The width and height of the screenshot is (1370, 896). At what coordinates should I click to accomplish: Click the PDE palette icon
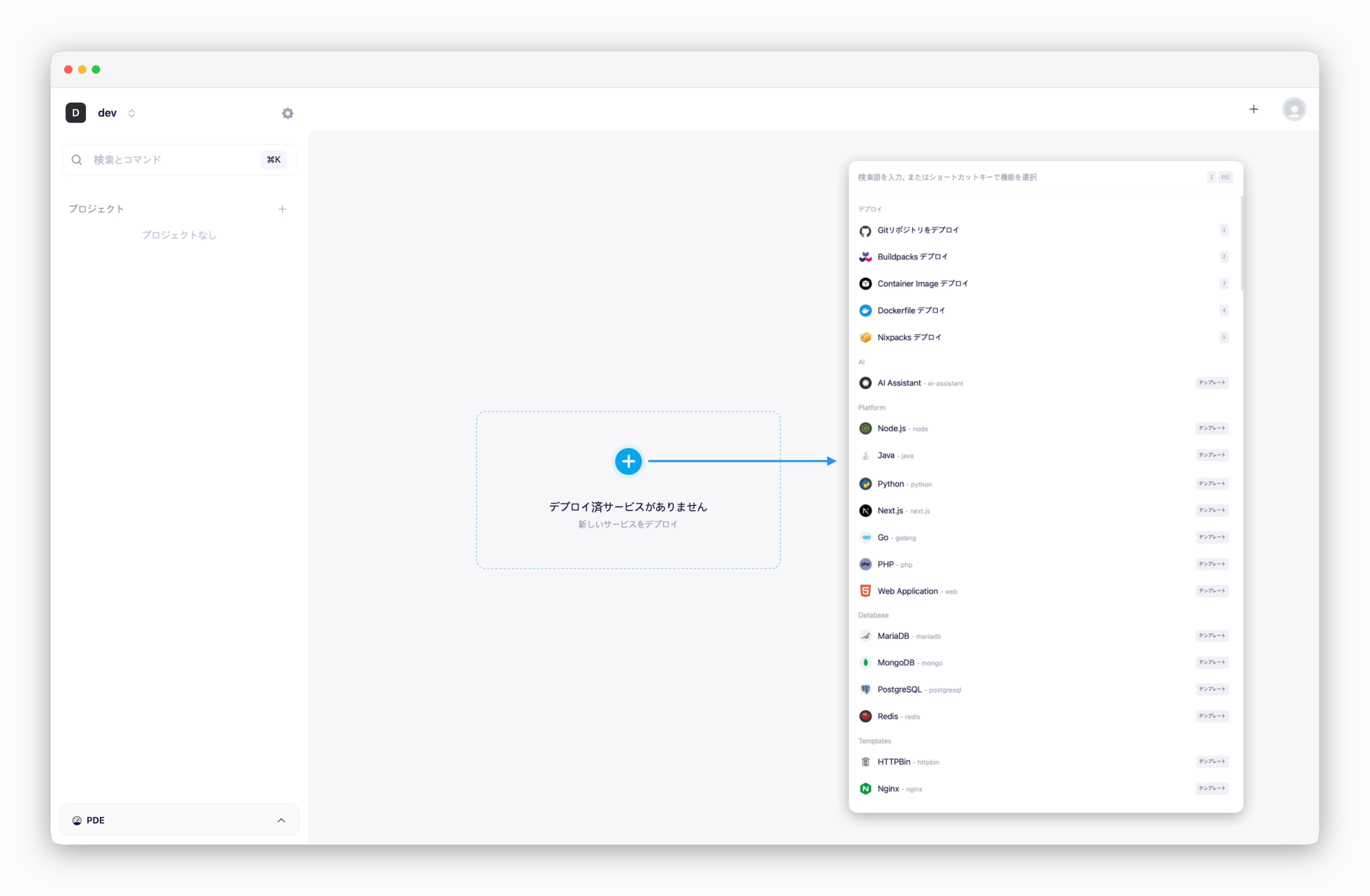76,820
